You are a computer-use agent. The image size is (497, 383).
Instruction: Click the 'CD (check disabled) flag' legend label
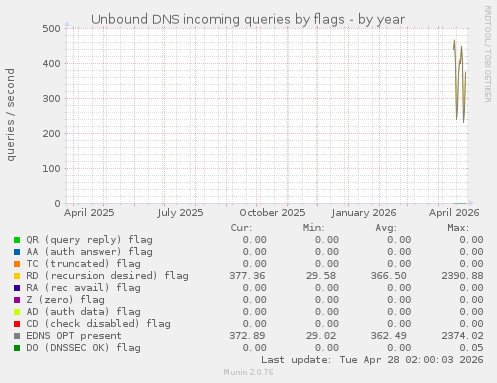(98, 324)
